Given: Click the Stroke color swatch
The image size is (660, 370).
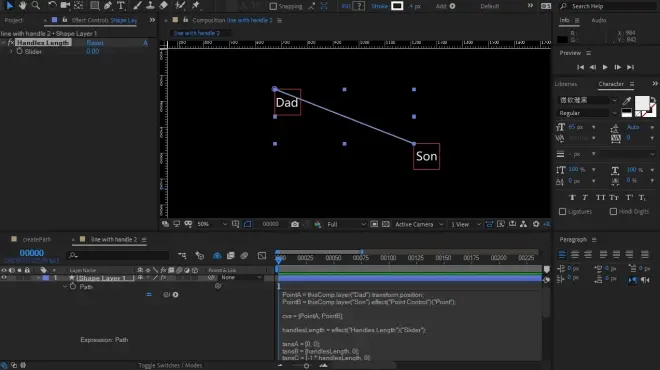Looking at the screenshot, I should 397,6.
